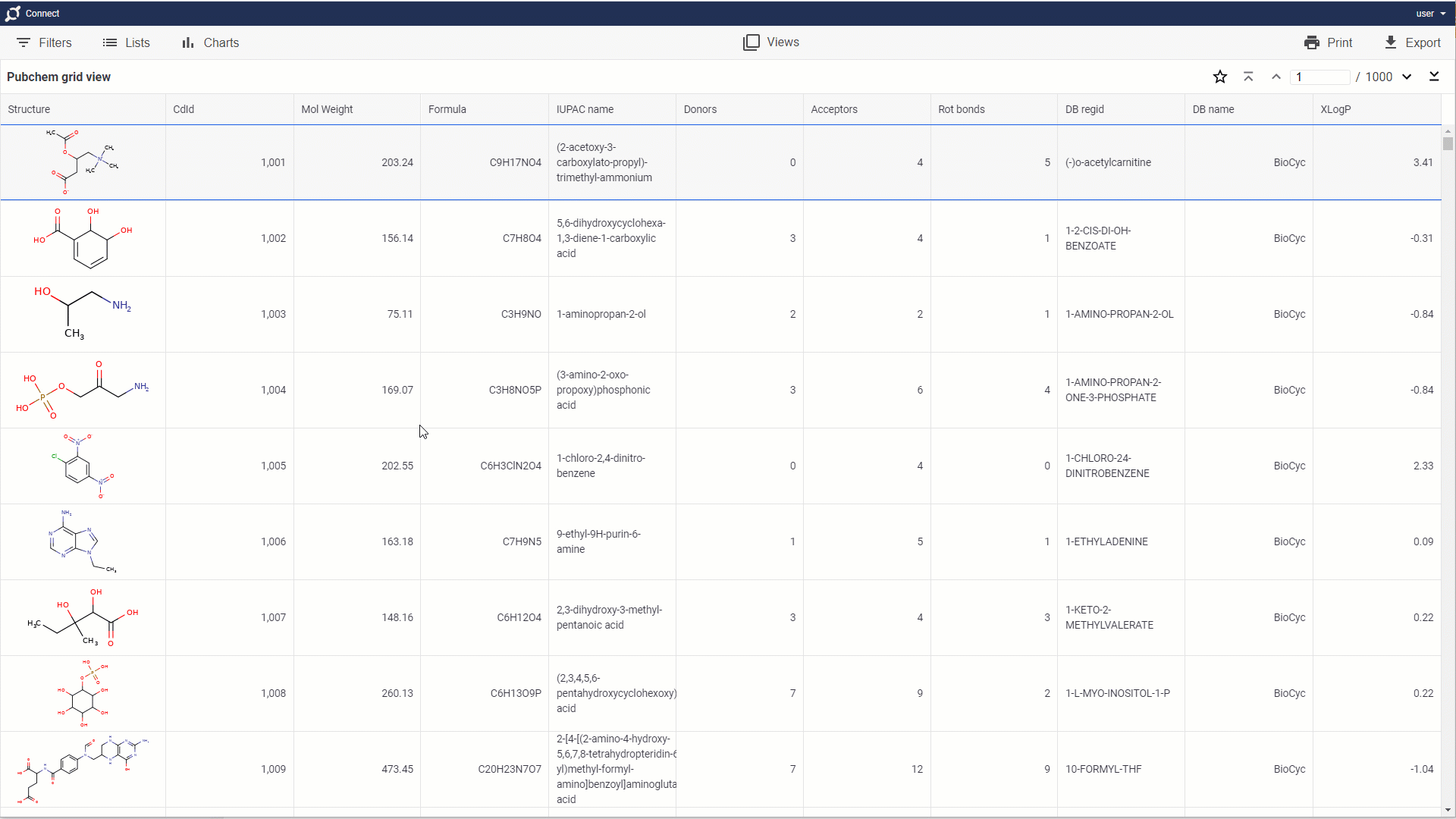Open the Lists menu
This screenshot has height=819, width=1456.
126,42
